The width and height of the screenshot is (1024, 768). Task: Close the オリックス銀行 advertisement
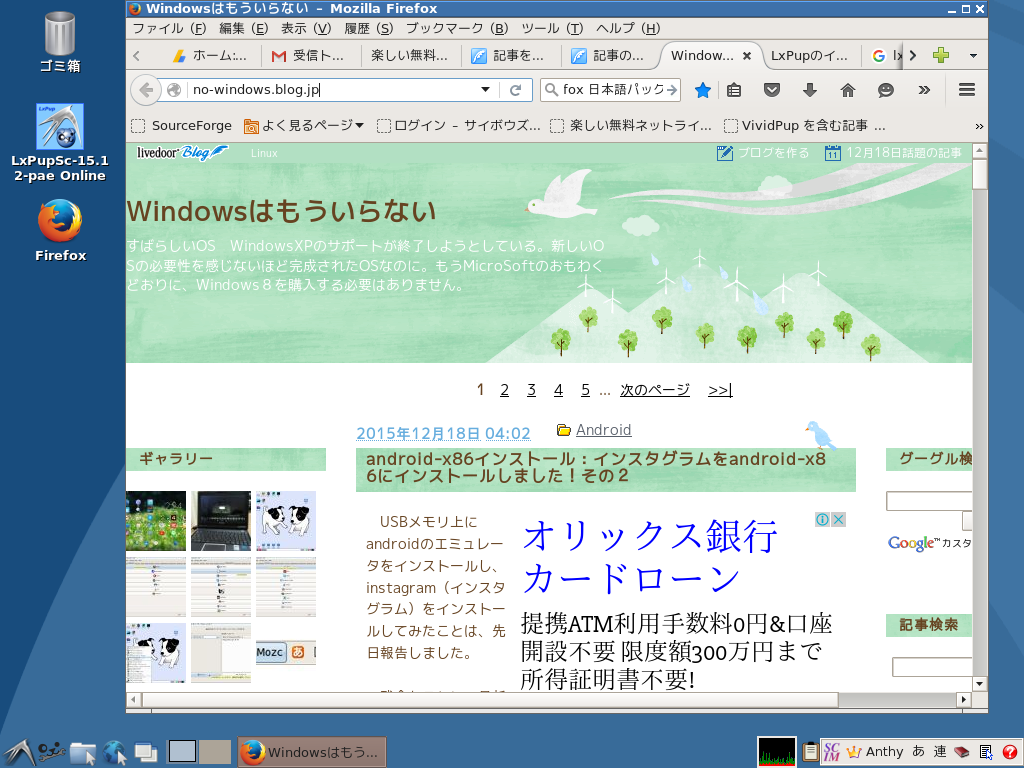(x=839, y=519)
